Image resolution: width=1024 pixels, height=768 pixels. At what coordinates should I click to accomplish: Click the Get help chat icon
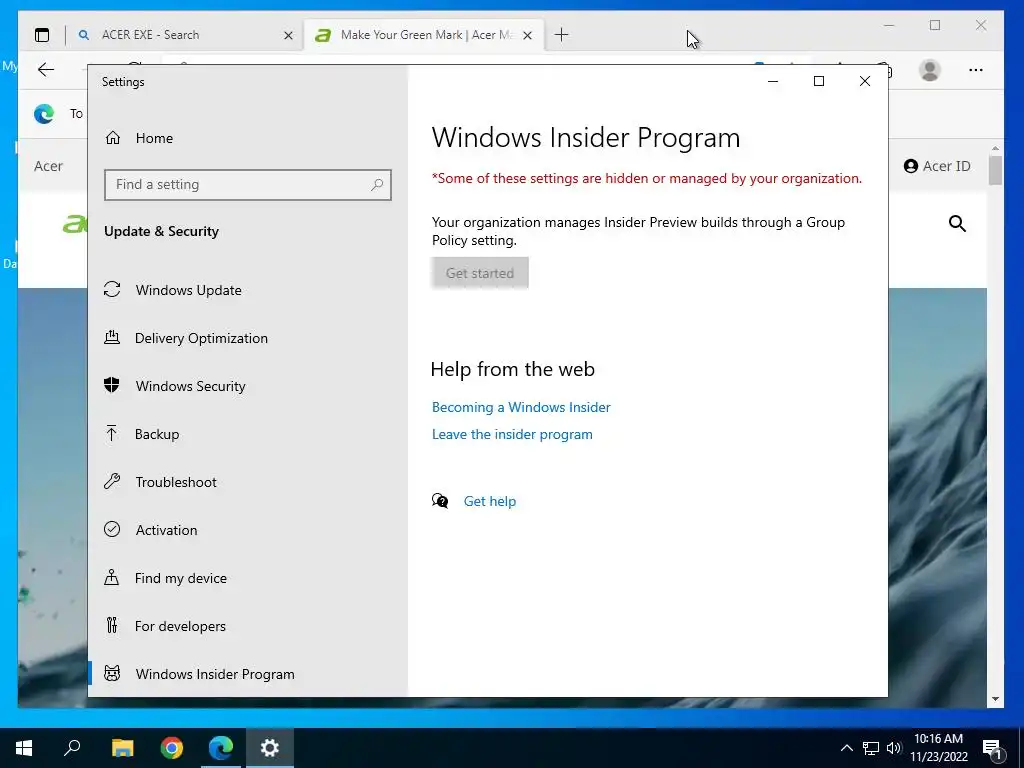coord(440,501)
